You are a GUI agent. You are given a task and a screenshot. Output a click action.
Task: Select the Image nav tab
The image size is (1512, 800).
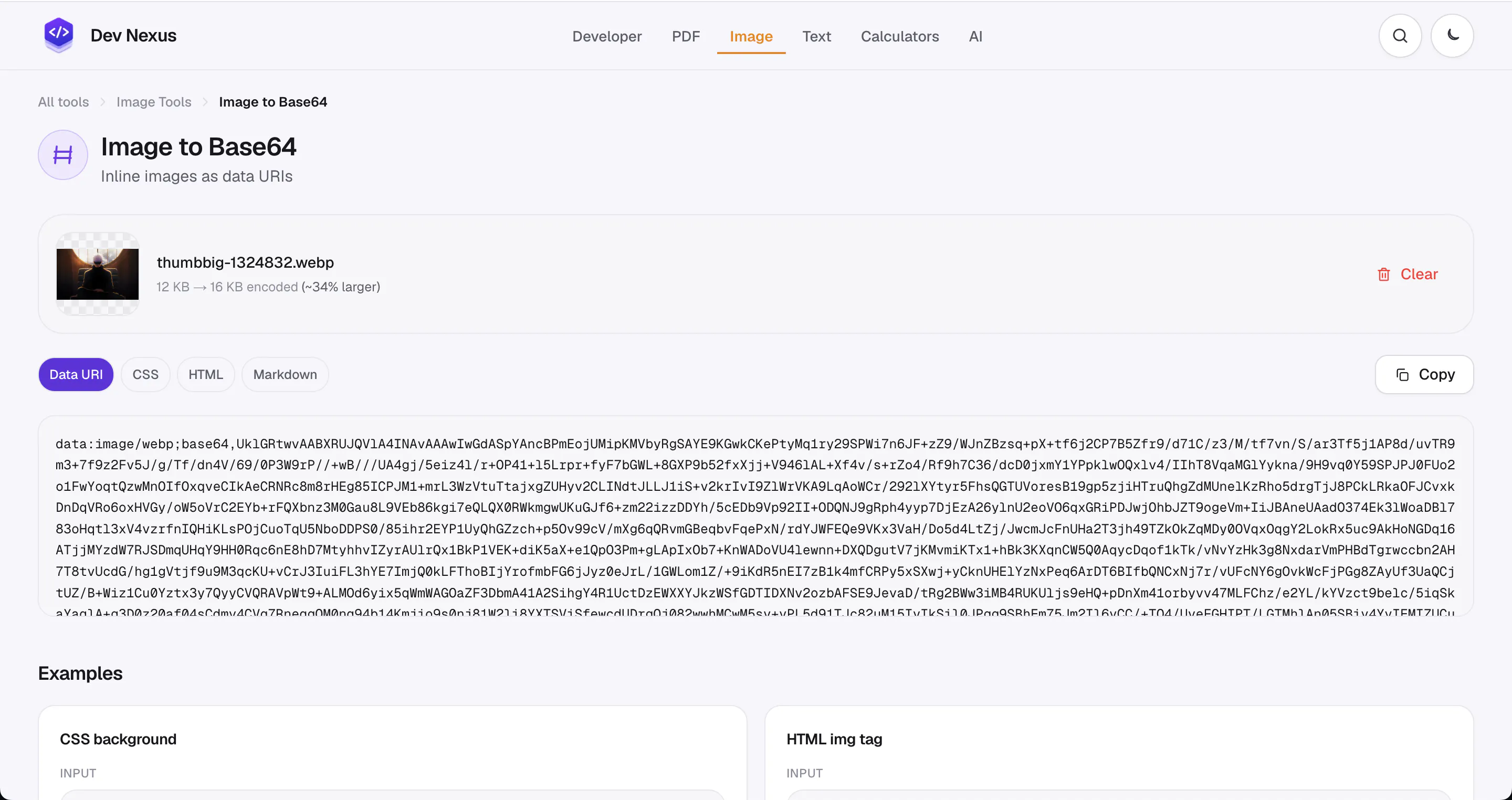(x=751, y=36)
